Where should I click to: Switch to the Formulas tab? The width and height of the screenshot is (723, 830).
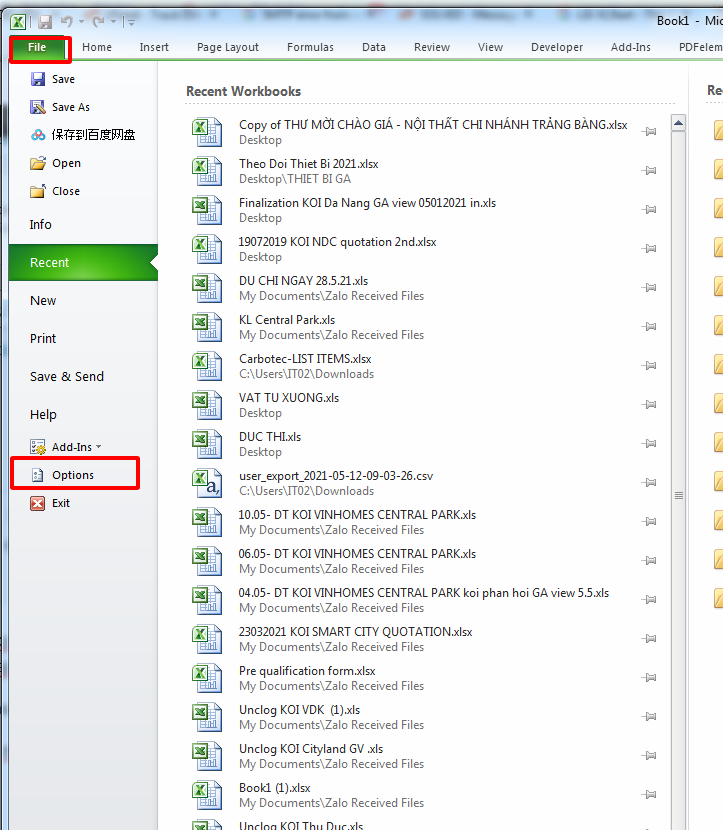click(x=310, y=48)
